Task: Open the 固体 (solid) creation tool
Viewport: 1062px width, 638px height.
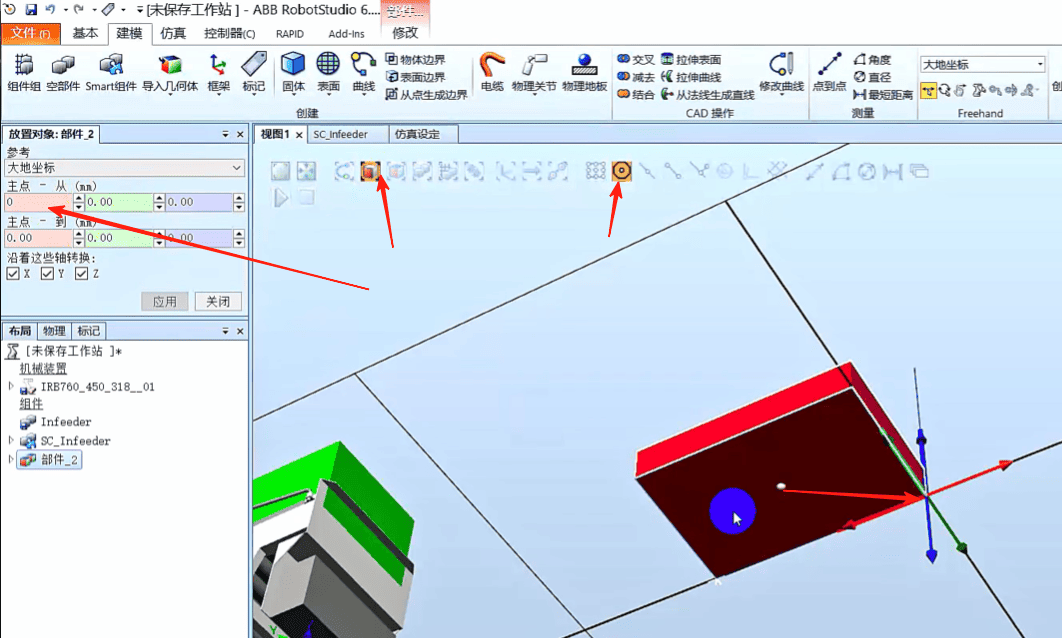Action: tap(293, 72)
